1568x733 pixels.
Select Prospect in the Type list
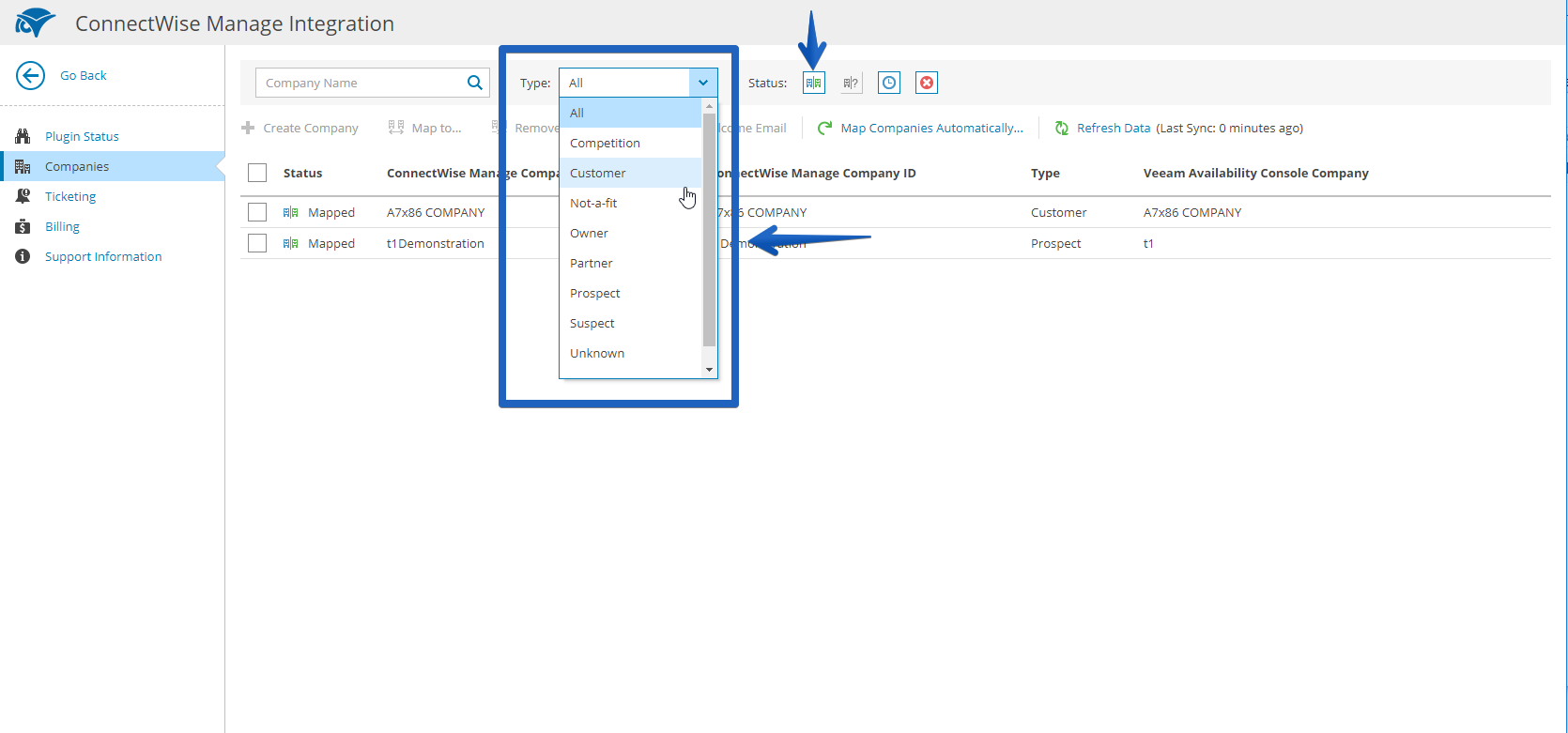631,293
